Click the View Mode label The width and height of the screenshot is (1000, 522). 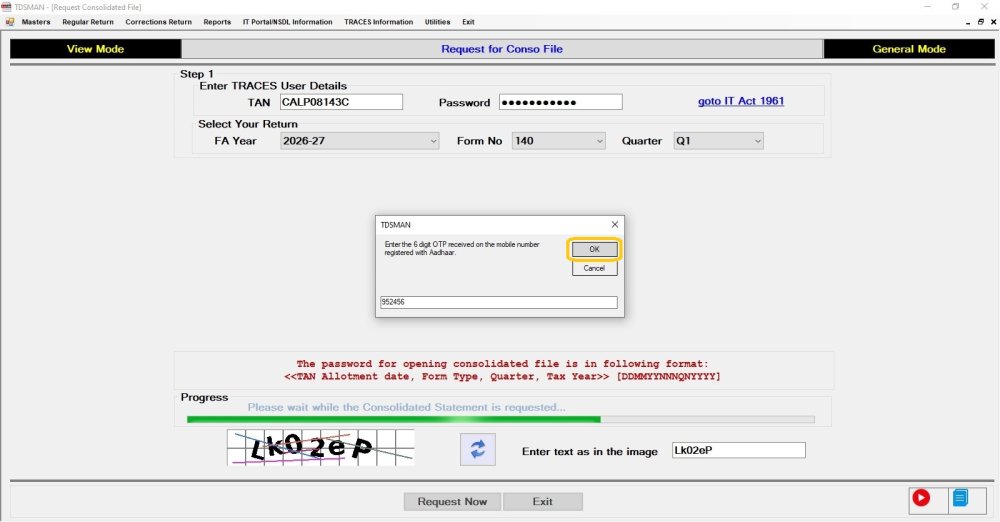point(96,48)
